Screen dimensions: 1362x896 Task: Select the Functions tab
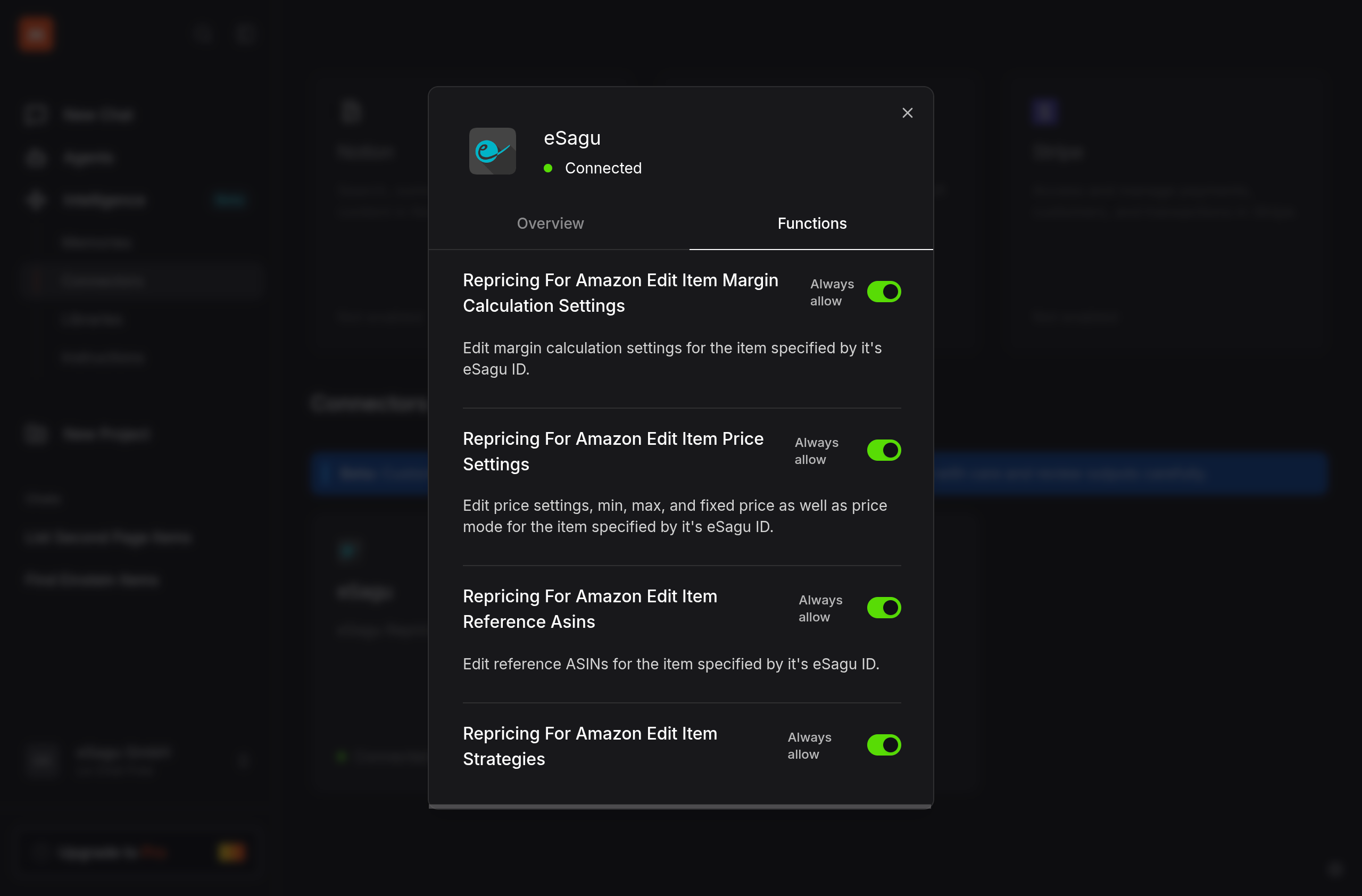811,223
